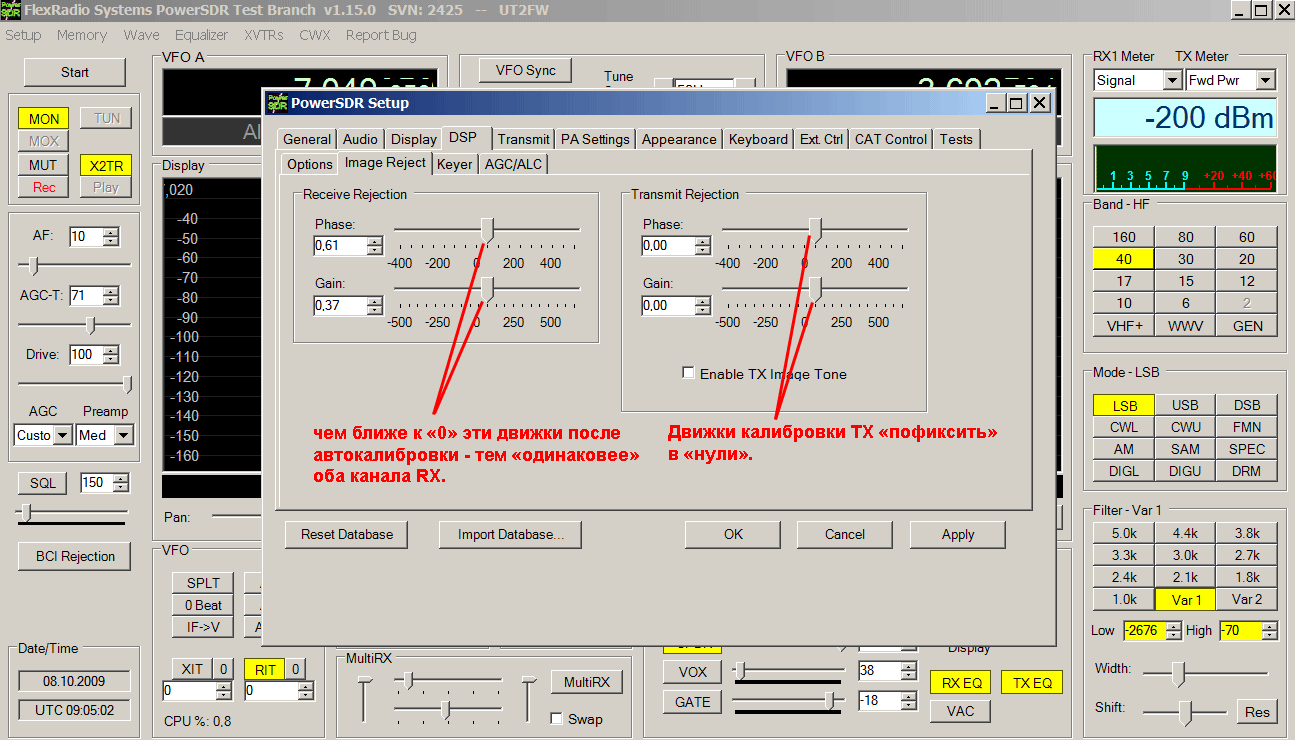Check the MultiRX Swap checkbox
Image resolution: width=1295 pixels, height=740 pixels.
click(557, 719)
